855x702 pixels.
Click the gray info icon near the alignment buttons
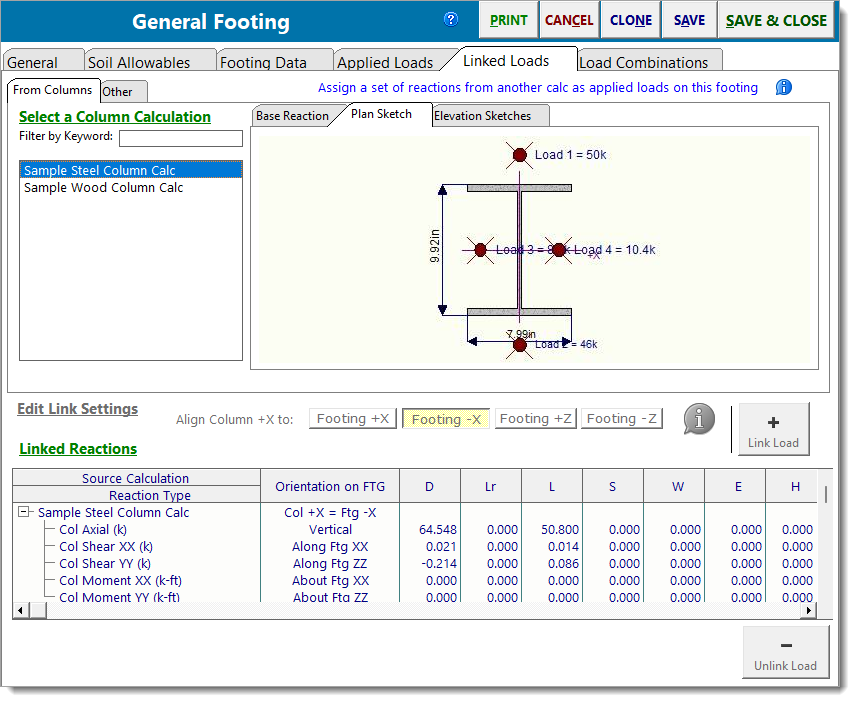(698, 419)
